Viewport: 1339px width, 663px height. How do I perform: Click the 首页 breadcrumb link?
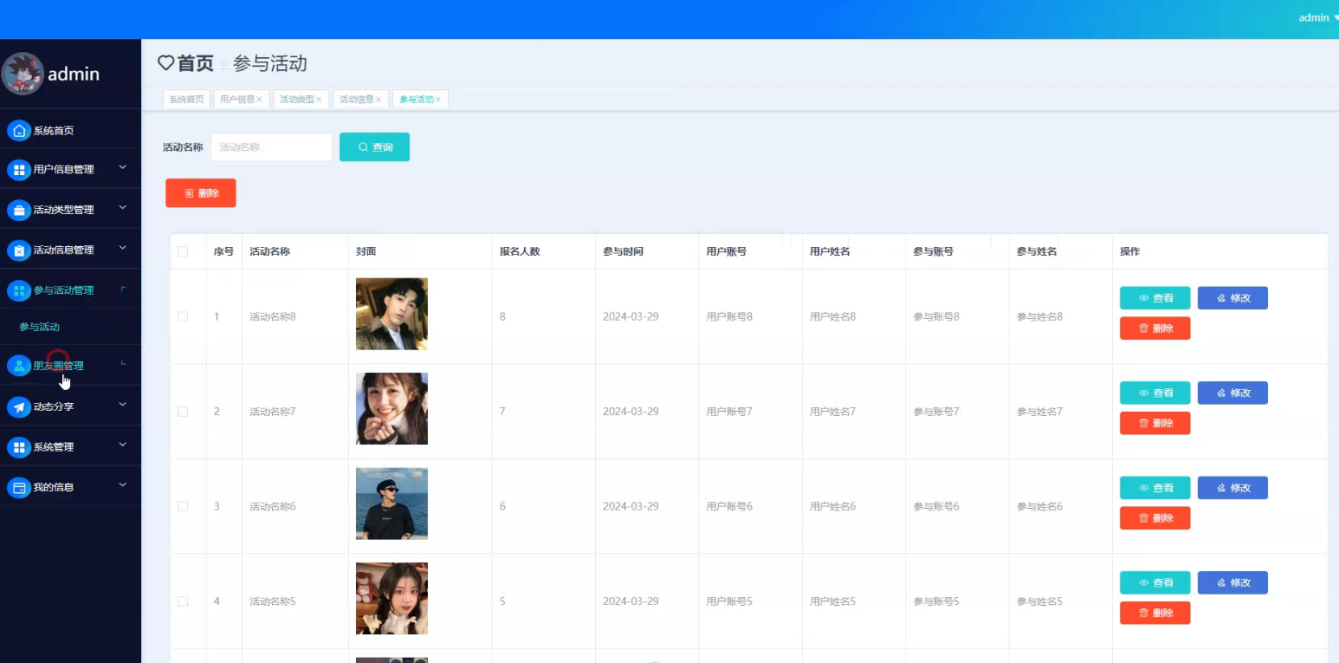pyautogui.click(x=195, y=63)
